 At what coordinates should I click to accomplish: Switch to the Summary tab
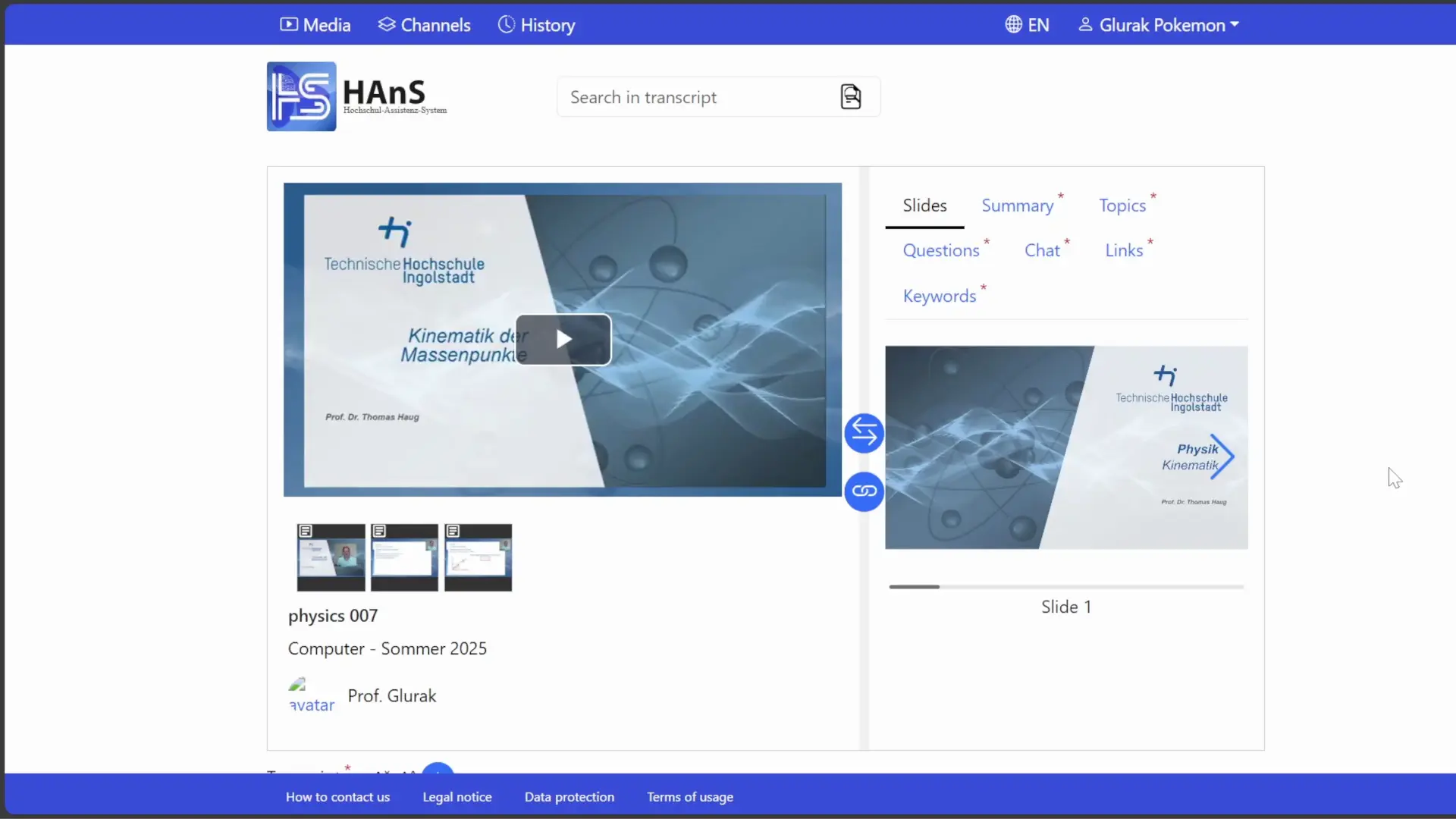coord(1017,206)
